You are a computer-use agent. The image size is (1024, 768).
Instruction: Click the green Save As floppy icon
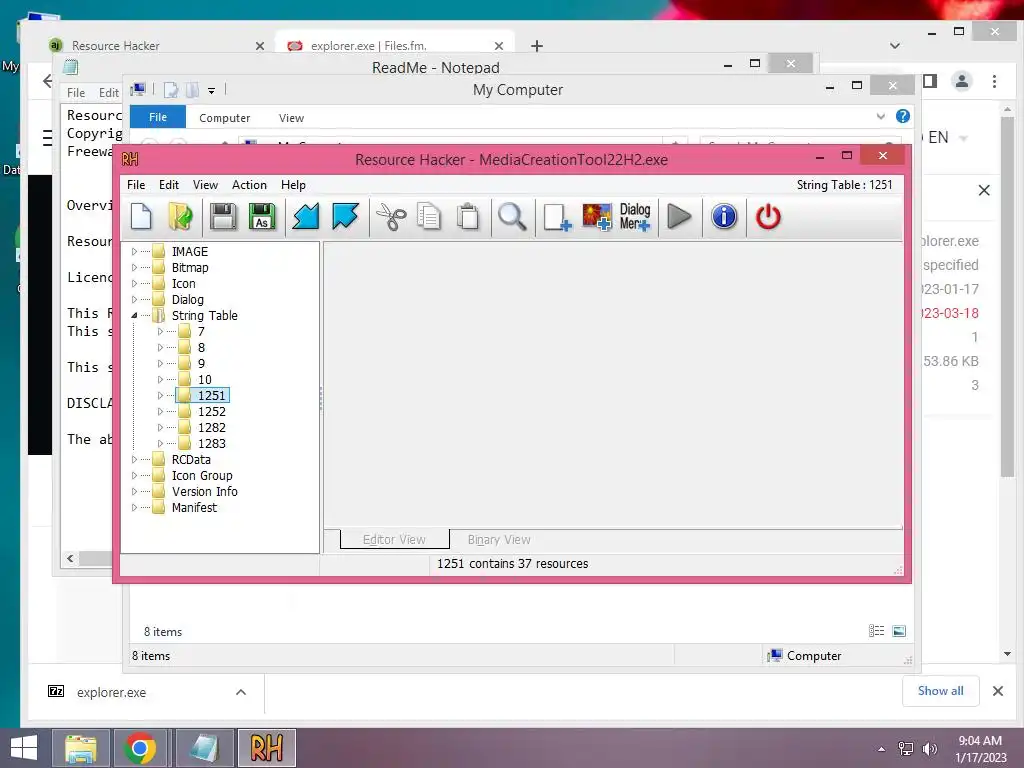263,217
